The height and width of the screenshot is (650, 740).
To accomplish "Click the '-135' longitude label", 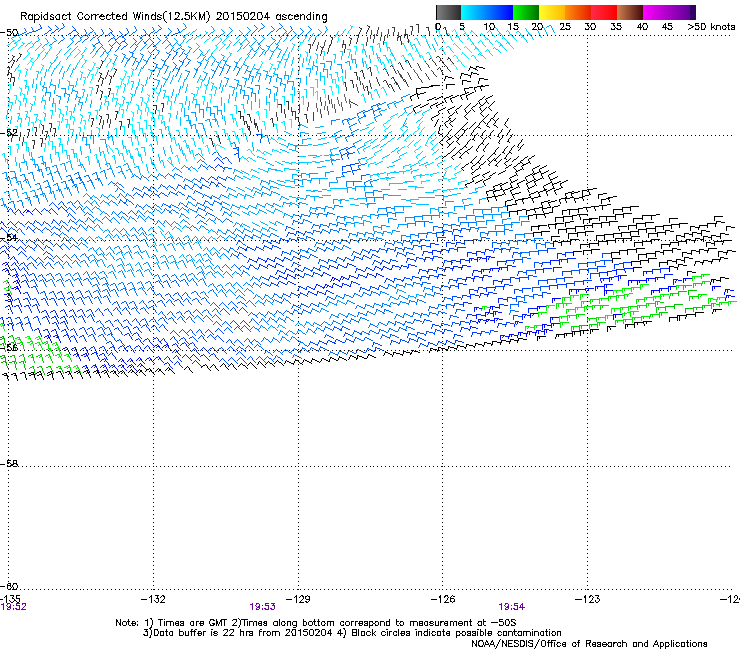I will tap(10, 599).
